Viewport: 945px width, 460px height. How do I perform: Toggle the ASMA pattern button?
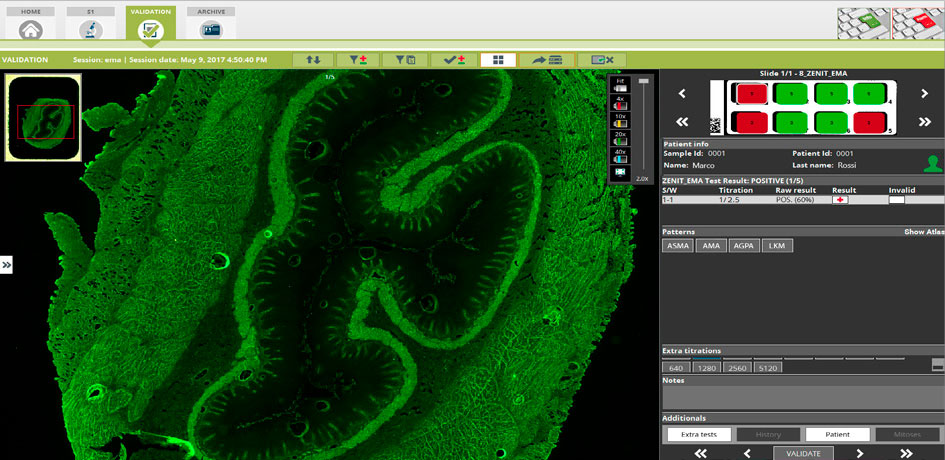pos(678,245)
